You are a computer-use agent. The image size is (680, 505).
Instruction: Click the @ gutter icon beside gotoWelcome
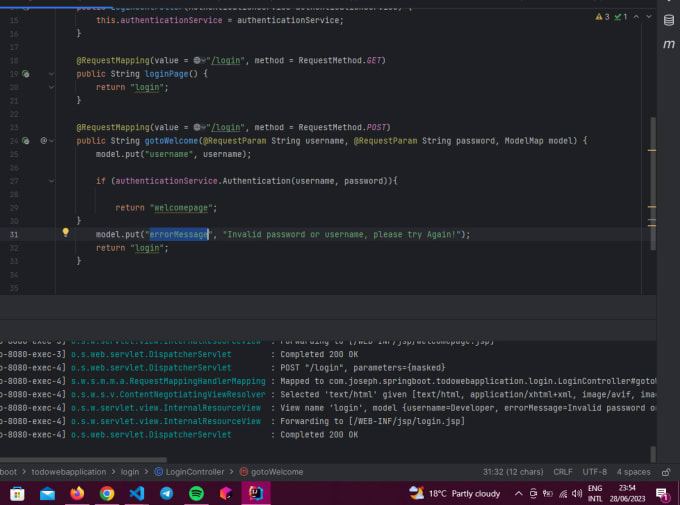pyautogui.click(x=43, y=141)
